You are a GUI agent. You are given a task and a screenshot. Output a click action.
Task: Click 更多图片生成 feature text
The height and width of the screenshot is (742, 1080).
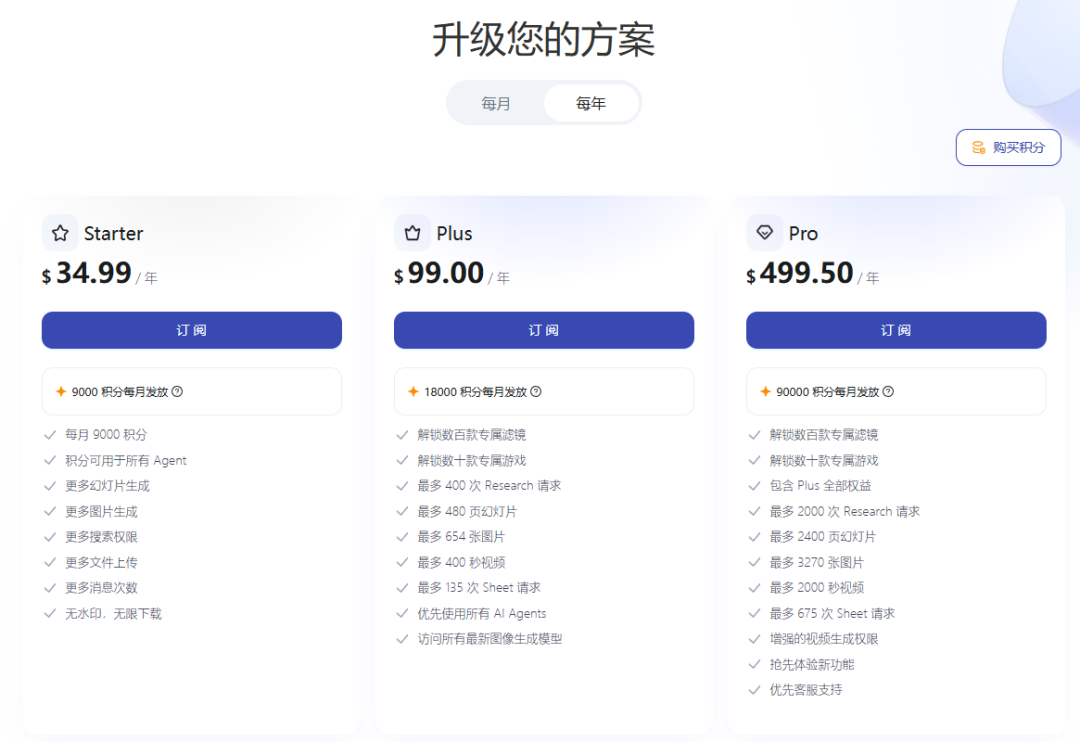pos(101,511)
